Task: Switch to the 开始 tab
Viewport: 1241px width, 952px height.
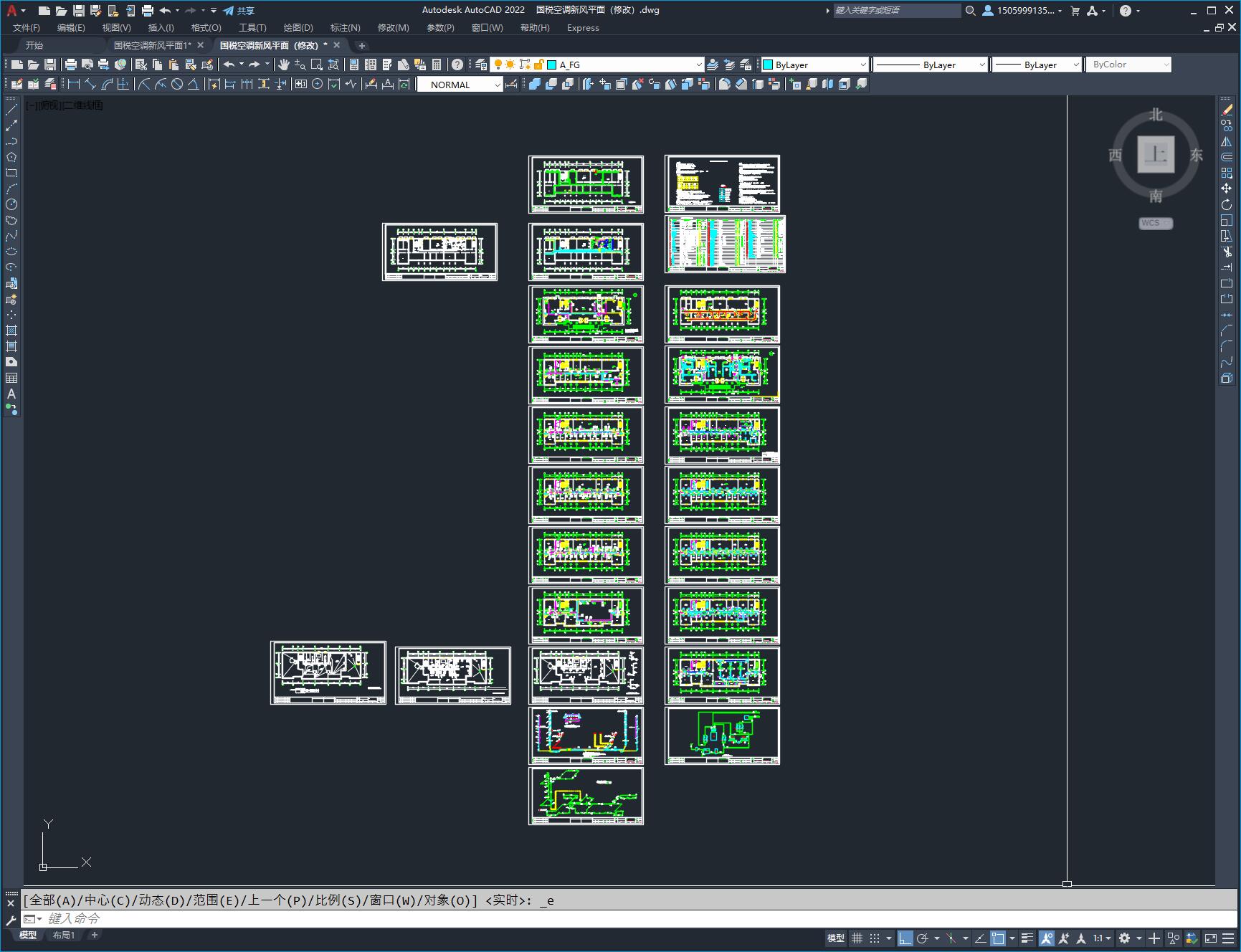Action: pyautogui.click(x=34, y=45)
